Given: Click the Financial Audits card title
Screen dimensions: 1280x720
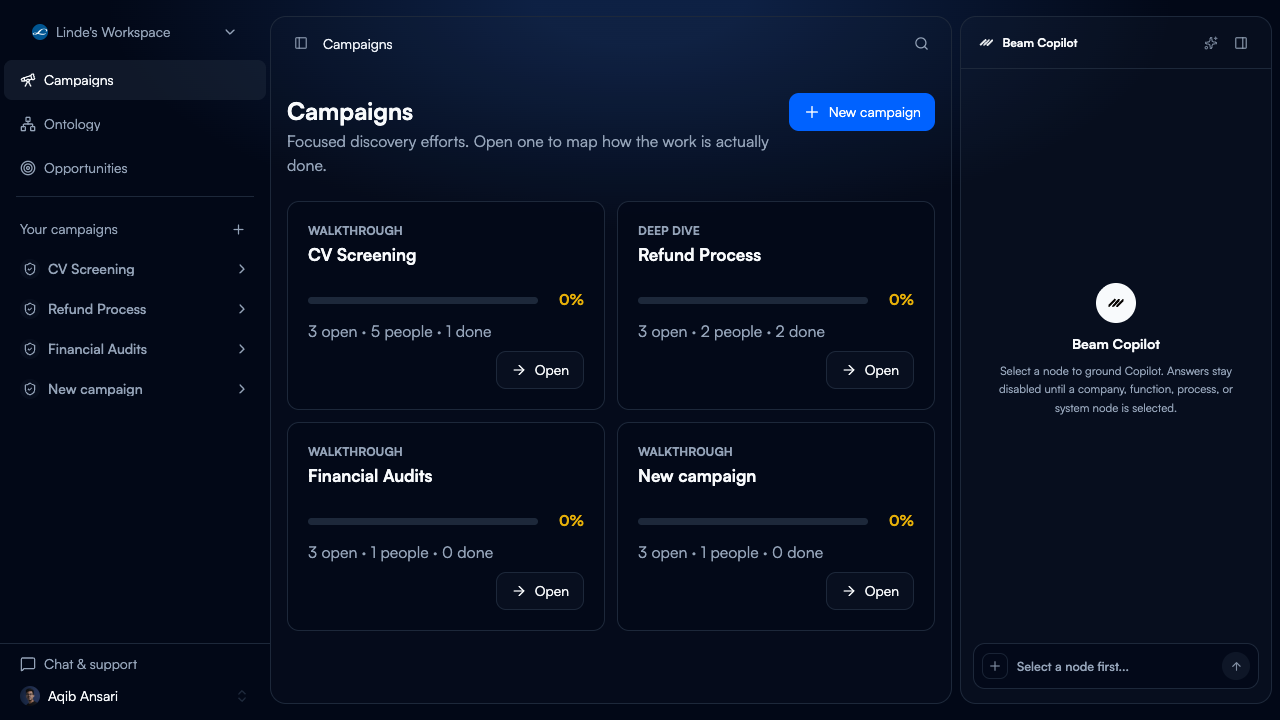Looking at the screenshot, I should click(370, 476).
